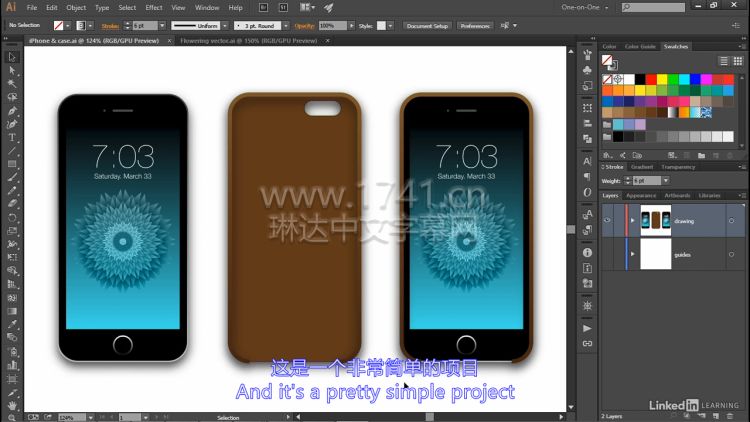Viewport: 750px width, 422px height.
Task: Open the Window menu
Action: click(207, 8)
